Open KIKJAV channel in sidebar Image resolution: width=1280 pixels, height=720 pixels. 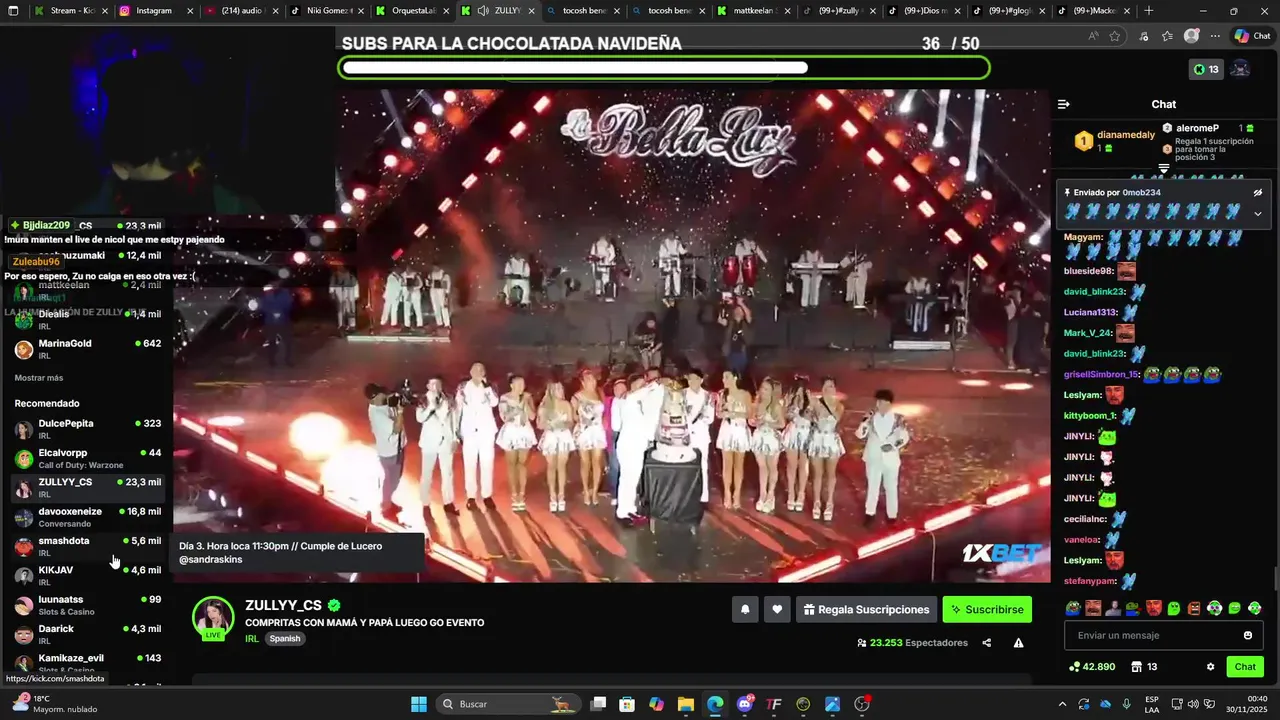tap(87, 575)
